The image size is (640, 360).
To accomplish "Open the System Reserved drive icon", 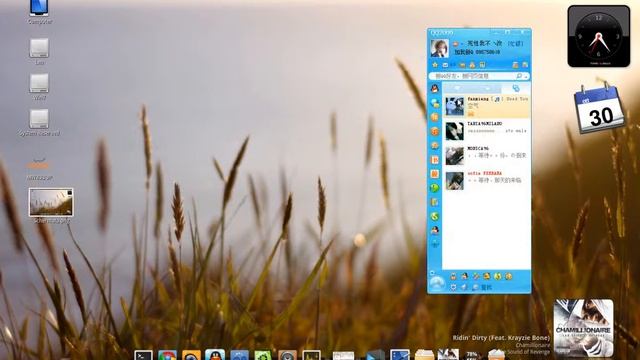I will 39,122.
